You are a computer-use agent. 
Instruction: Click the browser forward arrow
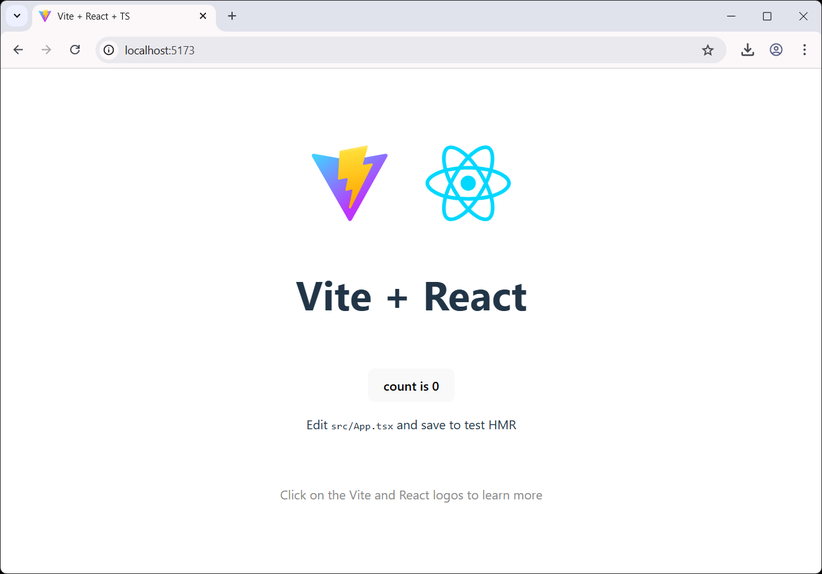point(47,50)
